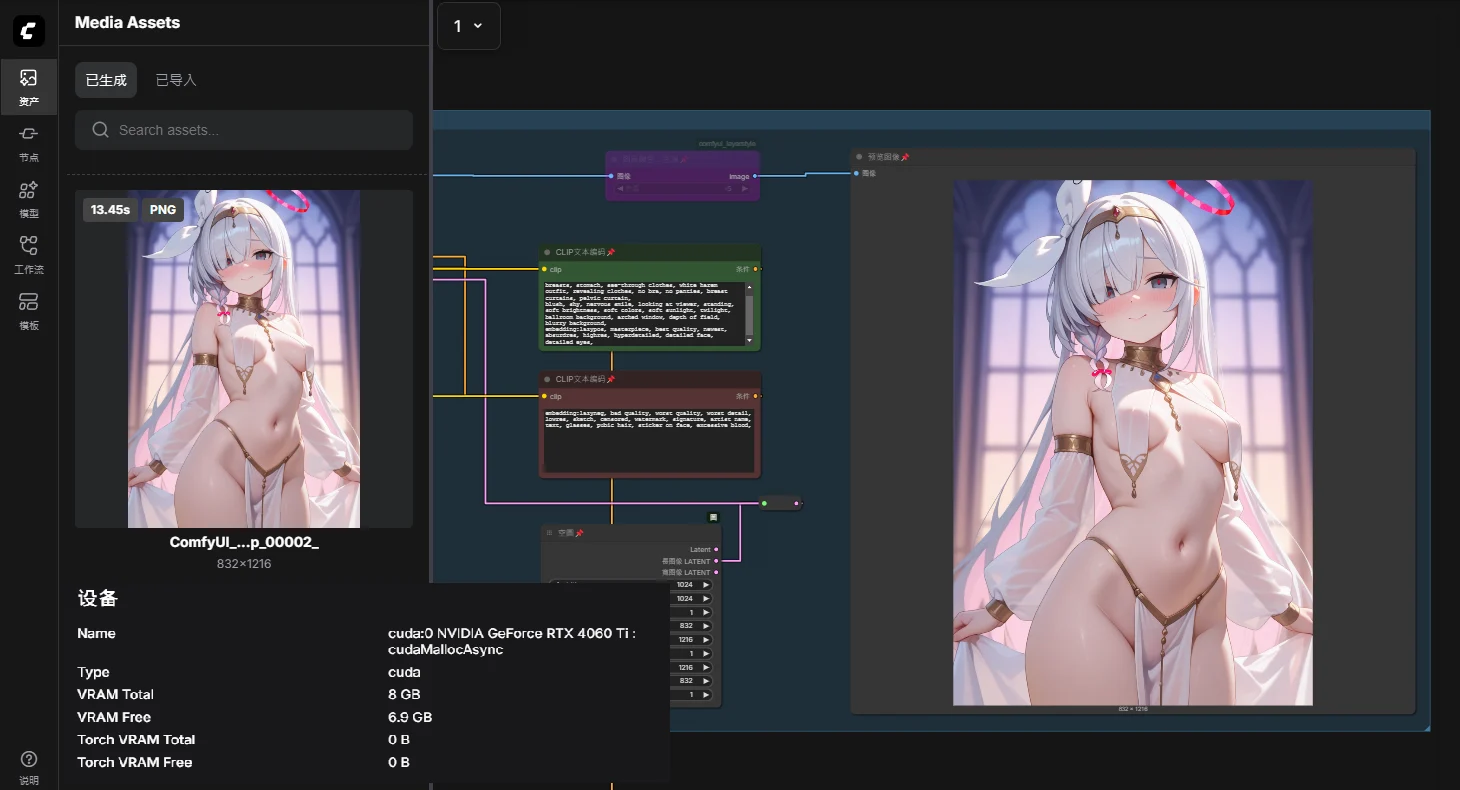
Task: Open the 工作流 workflows panel
Action: (x=28, y=254)
